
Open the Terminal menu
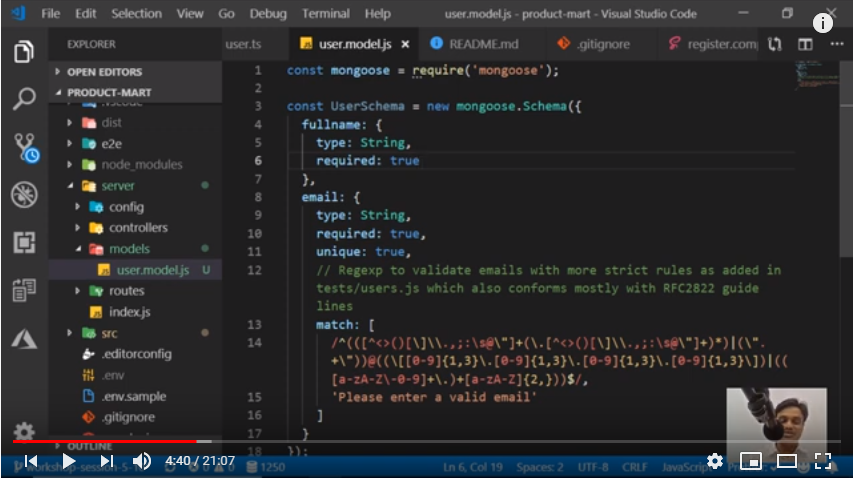(325, 14)
